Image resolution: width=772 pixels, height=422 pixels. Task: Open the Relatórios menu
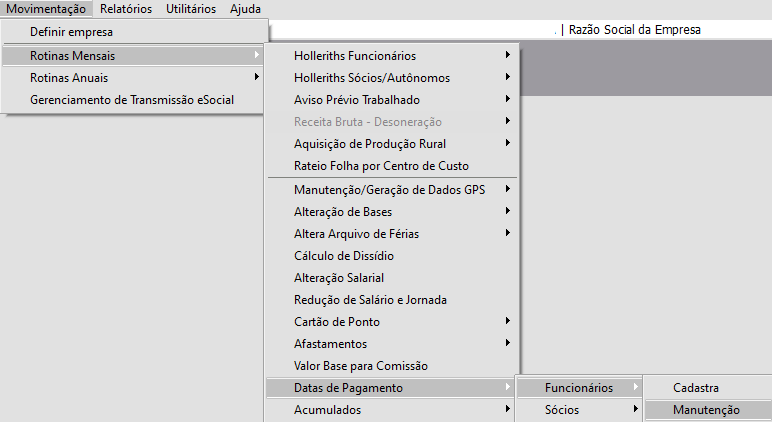point(126,9)
